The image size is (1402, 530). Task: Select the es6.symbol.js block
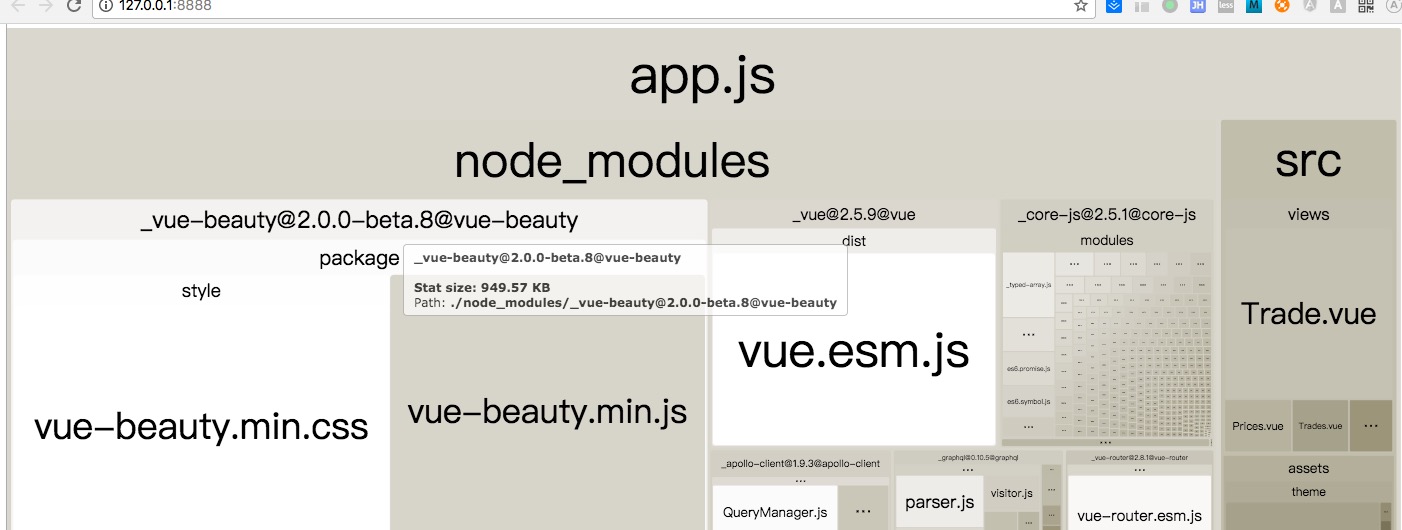(x=1028, y=401)
